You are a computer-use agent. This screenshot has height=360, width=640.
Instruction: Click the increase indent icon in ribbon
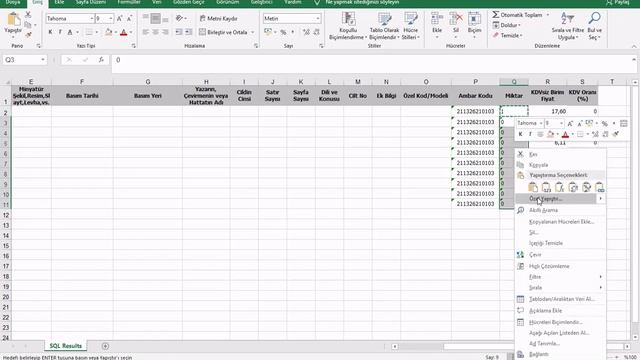pos(189,32)
